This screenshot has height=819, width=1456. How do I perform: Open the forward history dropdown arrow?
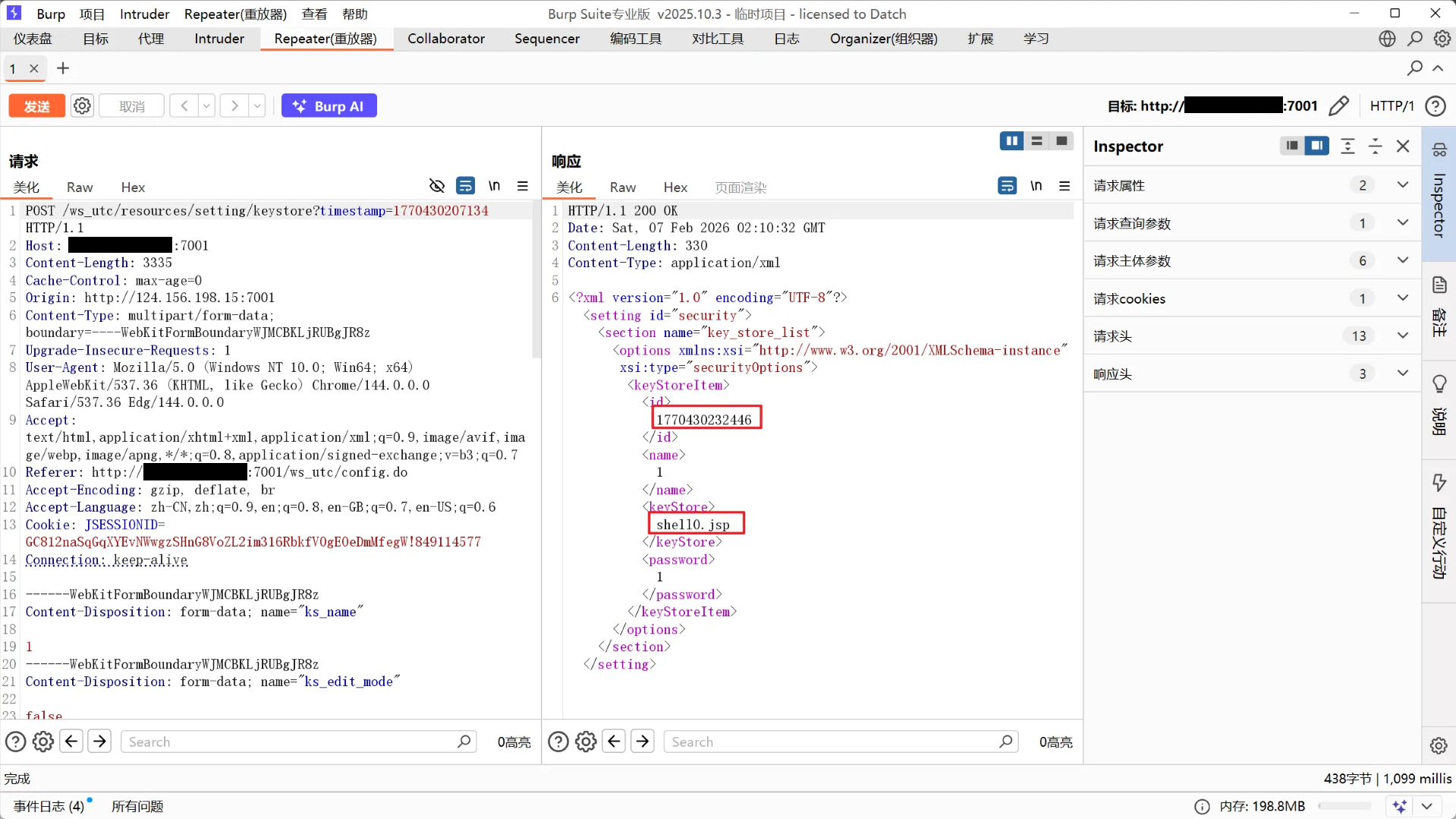[257, 106]
